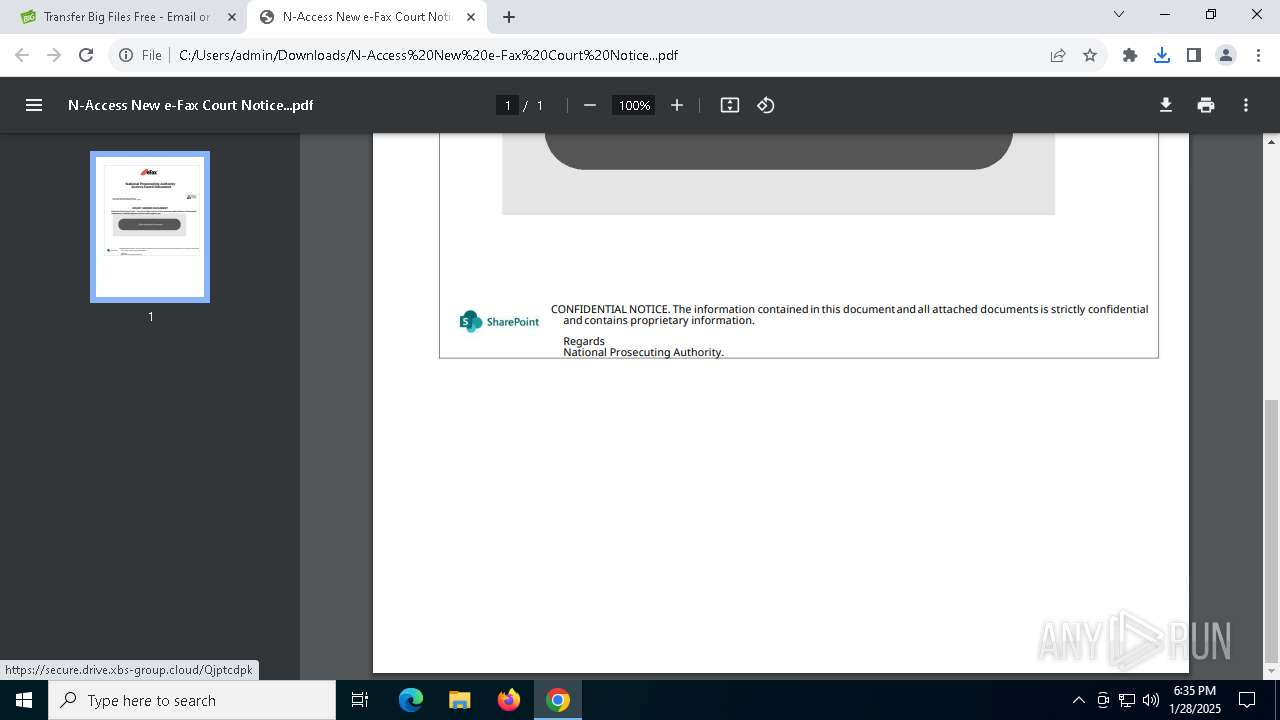The width and height of the screenshot is (1280, 720).
Task: Click the Type here to search box
Action: (x=192, y=700)
